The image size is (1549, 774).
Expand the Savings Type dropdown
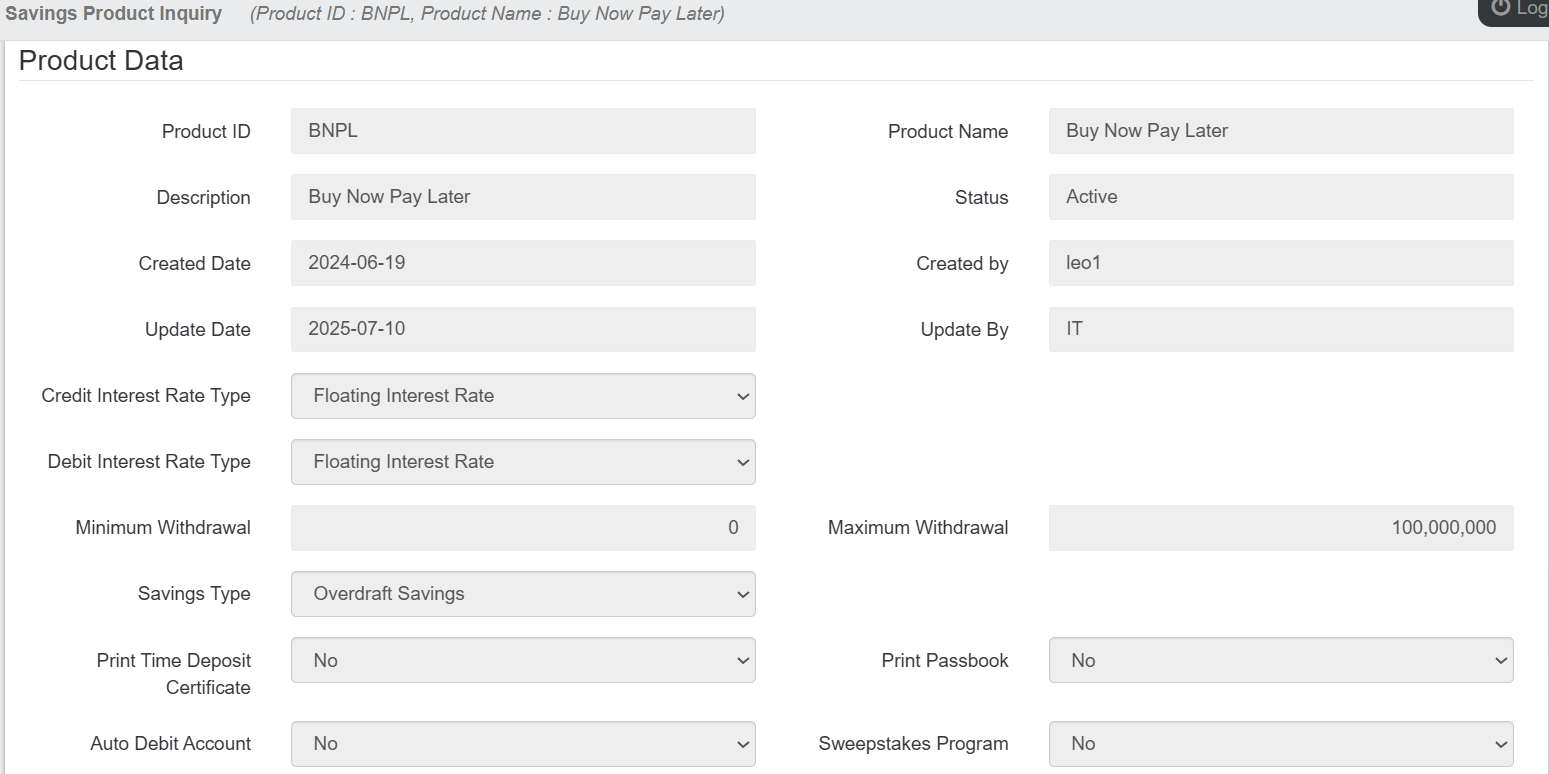coord(523,594)
